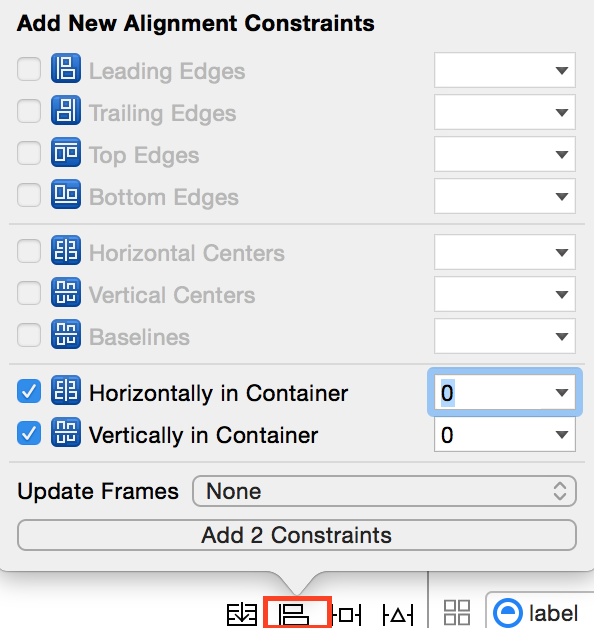Screen dimensions: 594x628
Task: Open the Pin constraints toolbar icon
Action: [347, 614]
